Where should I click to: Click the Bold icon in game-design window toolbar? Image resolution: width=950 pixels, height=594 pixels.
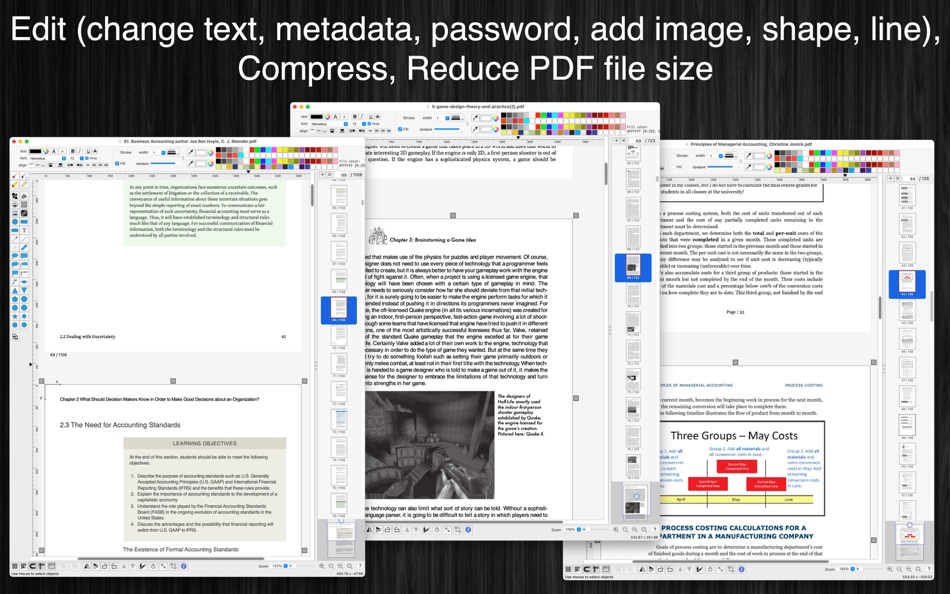point(354,116)
